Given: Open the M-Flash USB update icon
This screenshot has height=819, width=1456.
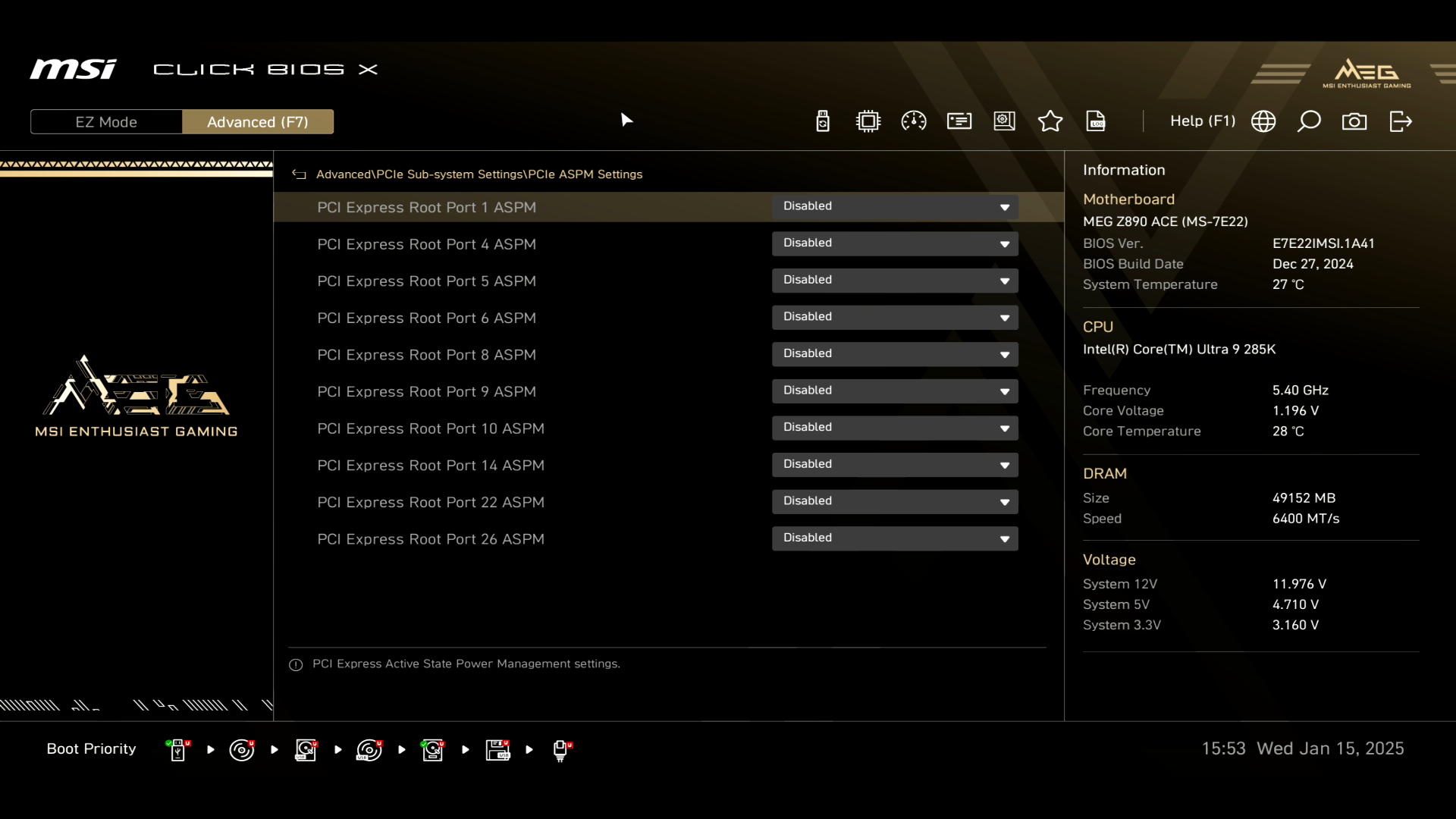Looking at the screenshot, I should coord(823,121).
